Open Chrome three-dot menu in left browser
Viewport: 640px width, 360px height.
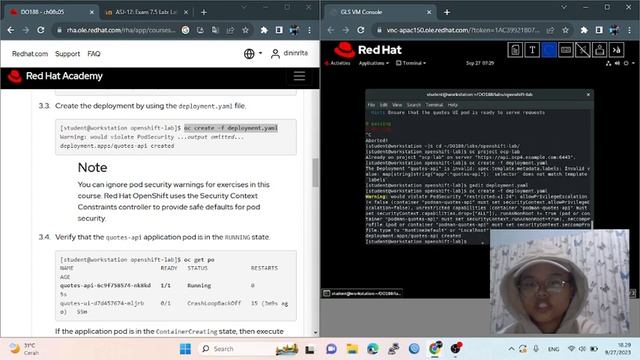(309, 30)
